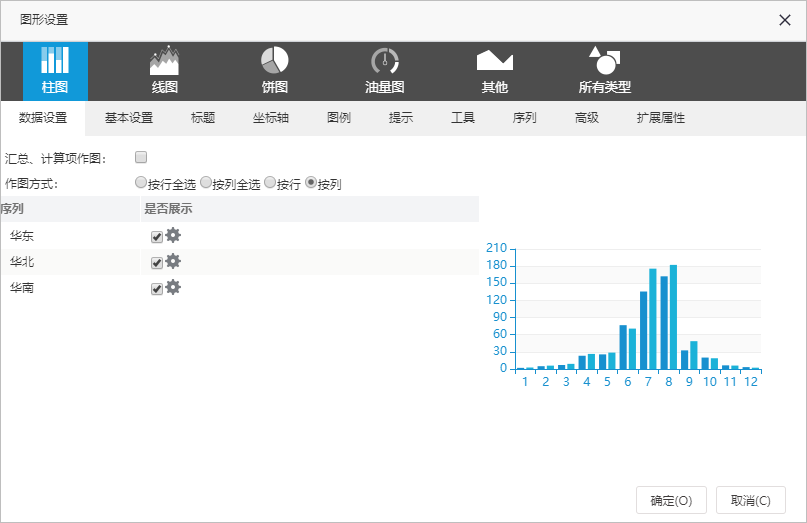
Task: Switch to 标题 tab
Action: click(x=203, y=118)
